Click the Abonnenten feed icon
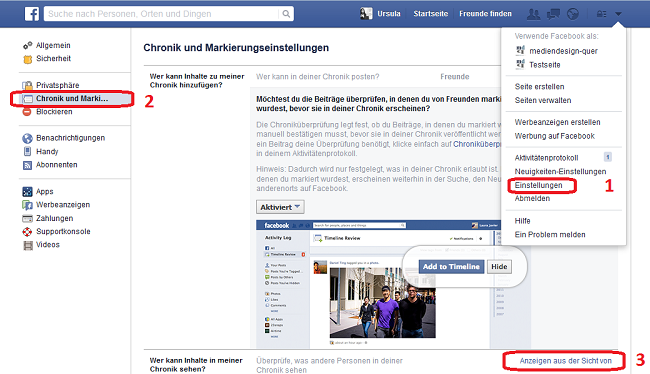The image size is (650, 374). click(x=27, y=165)
